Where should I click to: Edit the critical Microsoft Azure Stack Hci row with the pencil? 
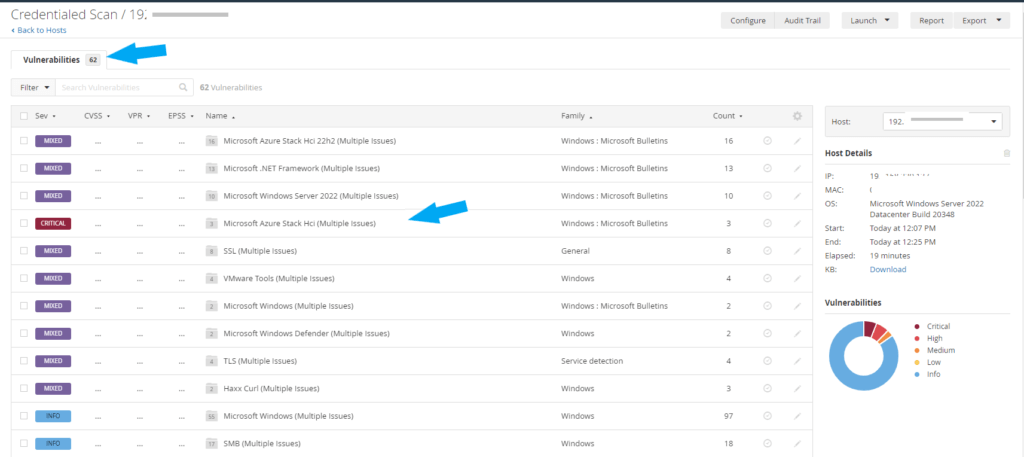coord(797,223)
